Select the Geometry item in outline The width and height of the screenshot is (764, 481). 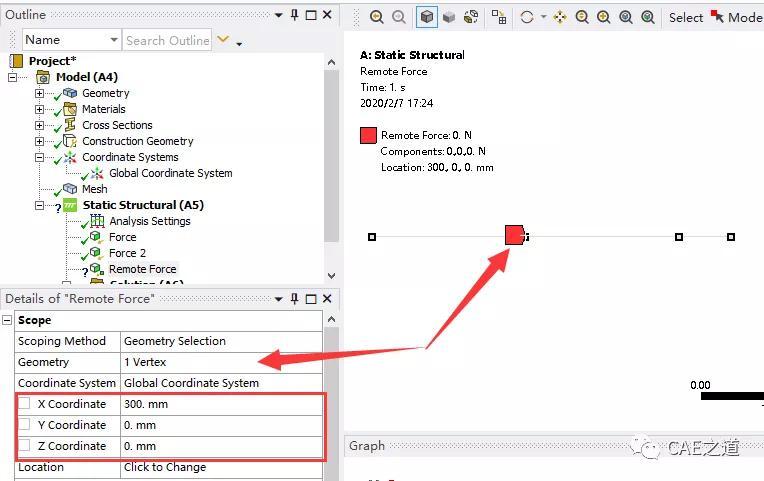pos(106,93)
